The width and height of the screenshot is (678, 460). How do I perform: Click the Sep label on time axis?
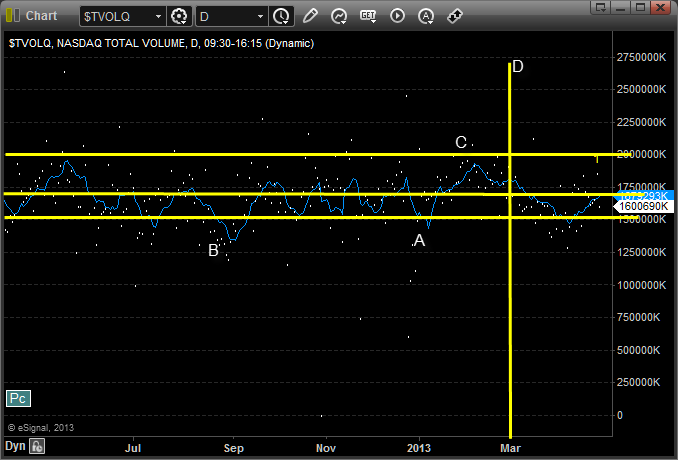233,448
